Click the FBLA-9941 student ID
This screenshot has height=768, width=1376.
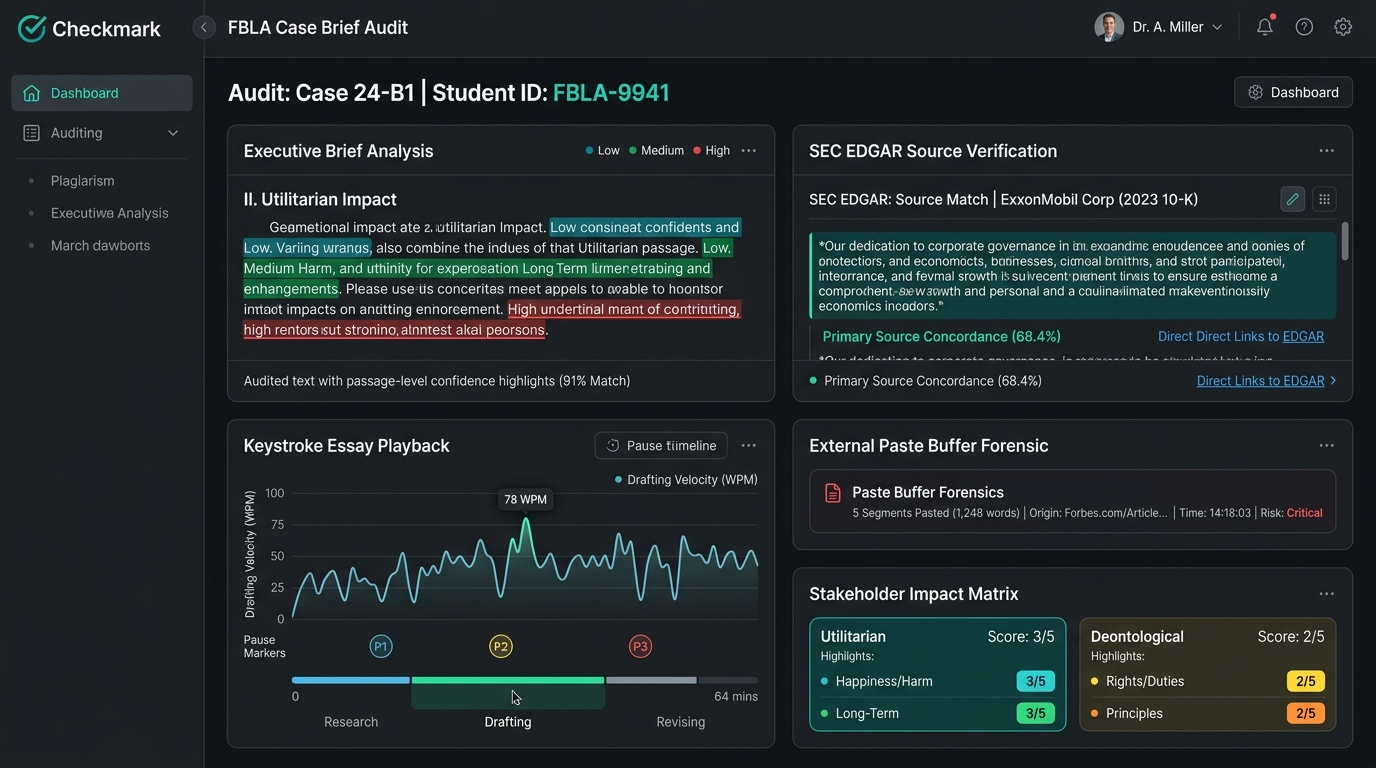[x=611, y=93]
